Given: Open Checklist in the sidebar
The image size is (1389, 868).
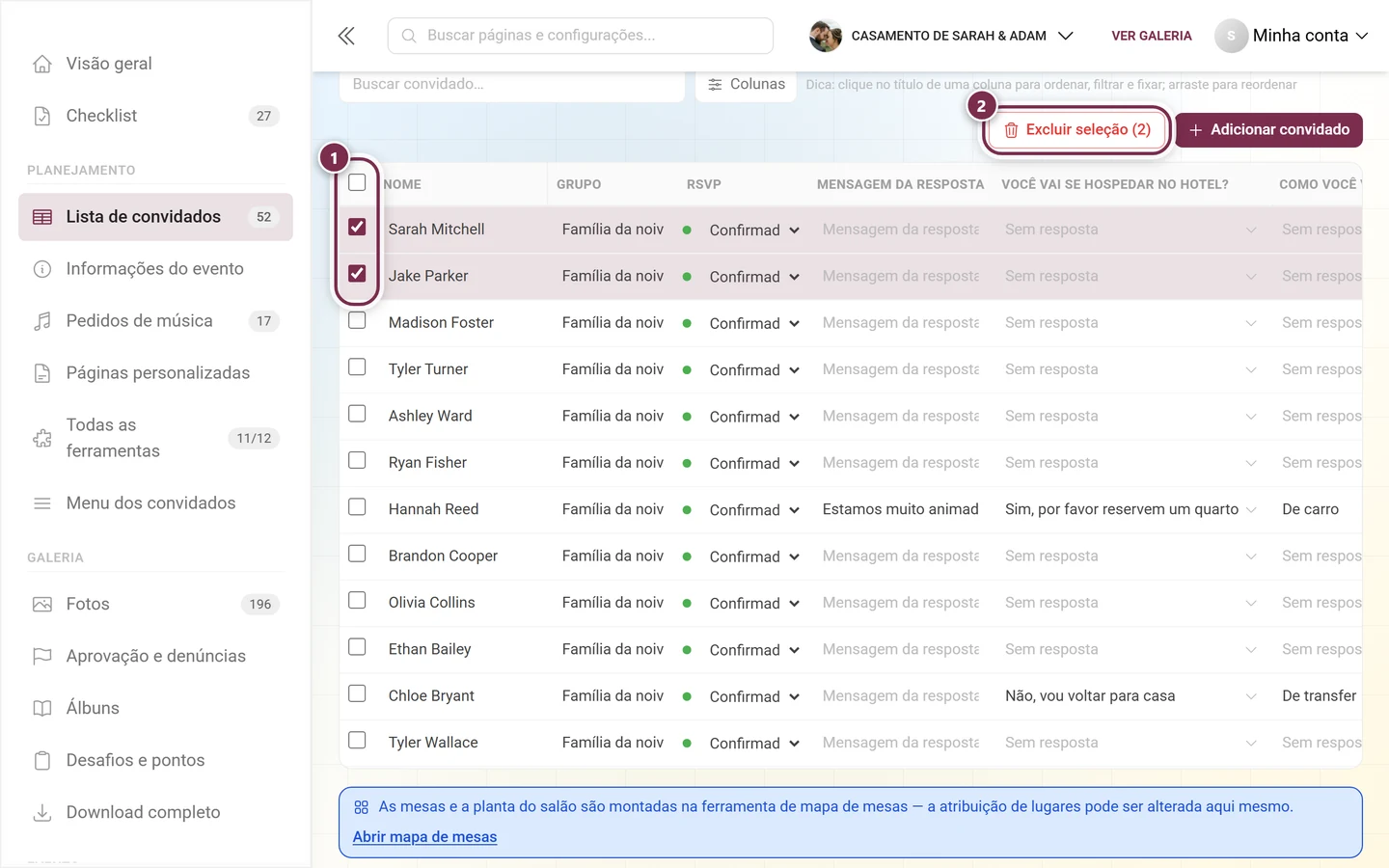Looking at the screenshot, I should pos(155,116).
